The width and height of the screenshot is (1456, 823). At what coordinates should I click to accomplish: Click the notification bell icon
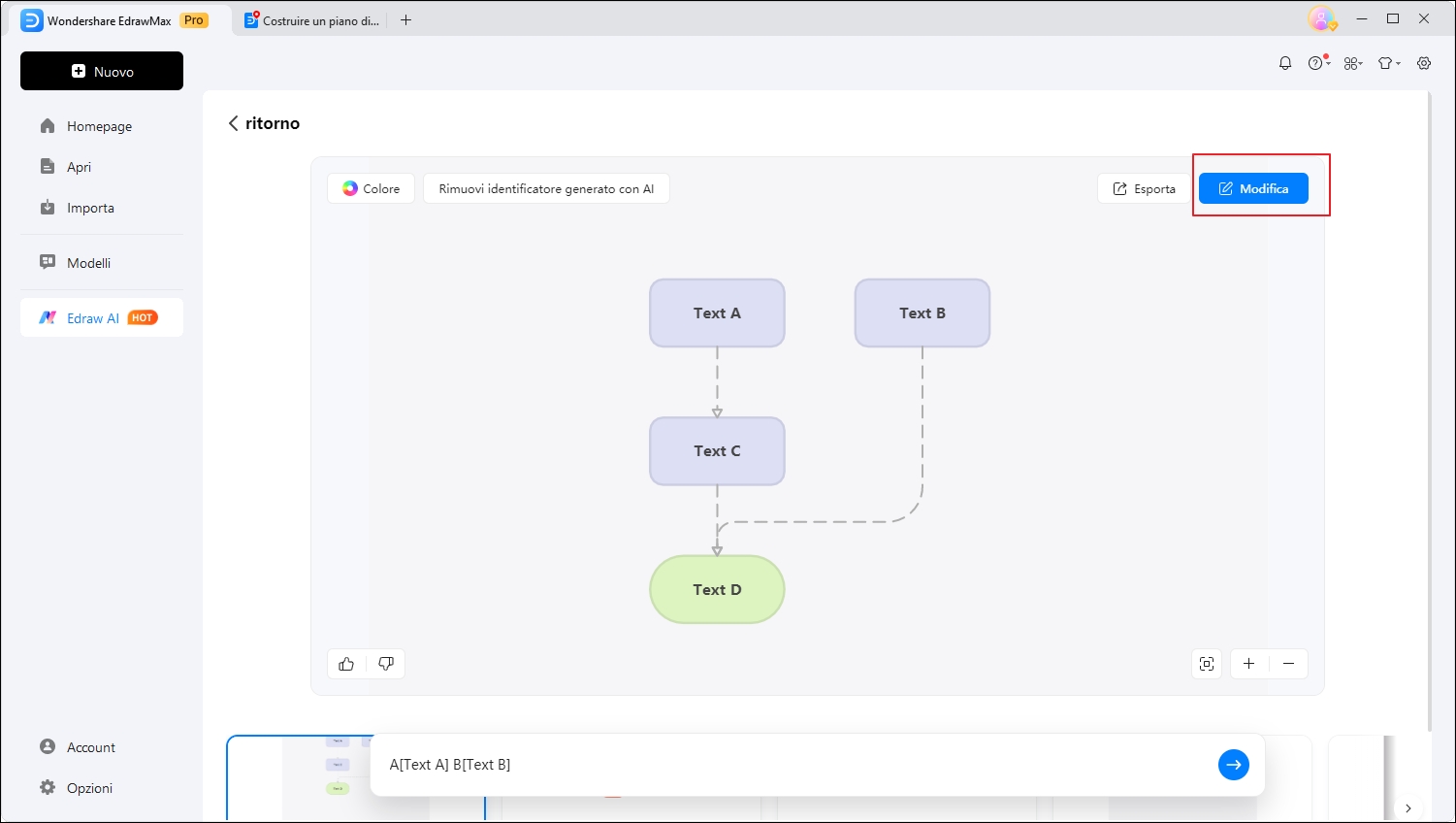(1285, 63)
